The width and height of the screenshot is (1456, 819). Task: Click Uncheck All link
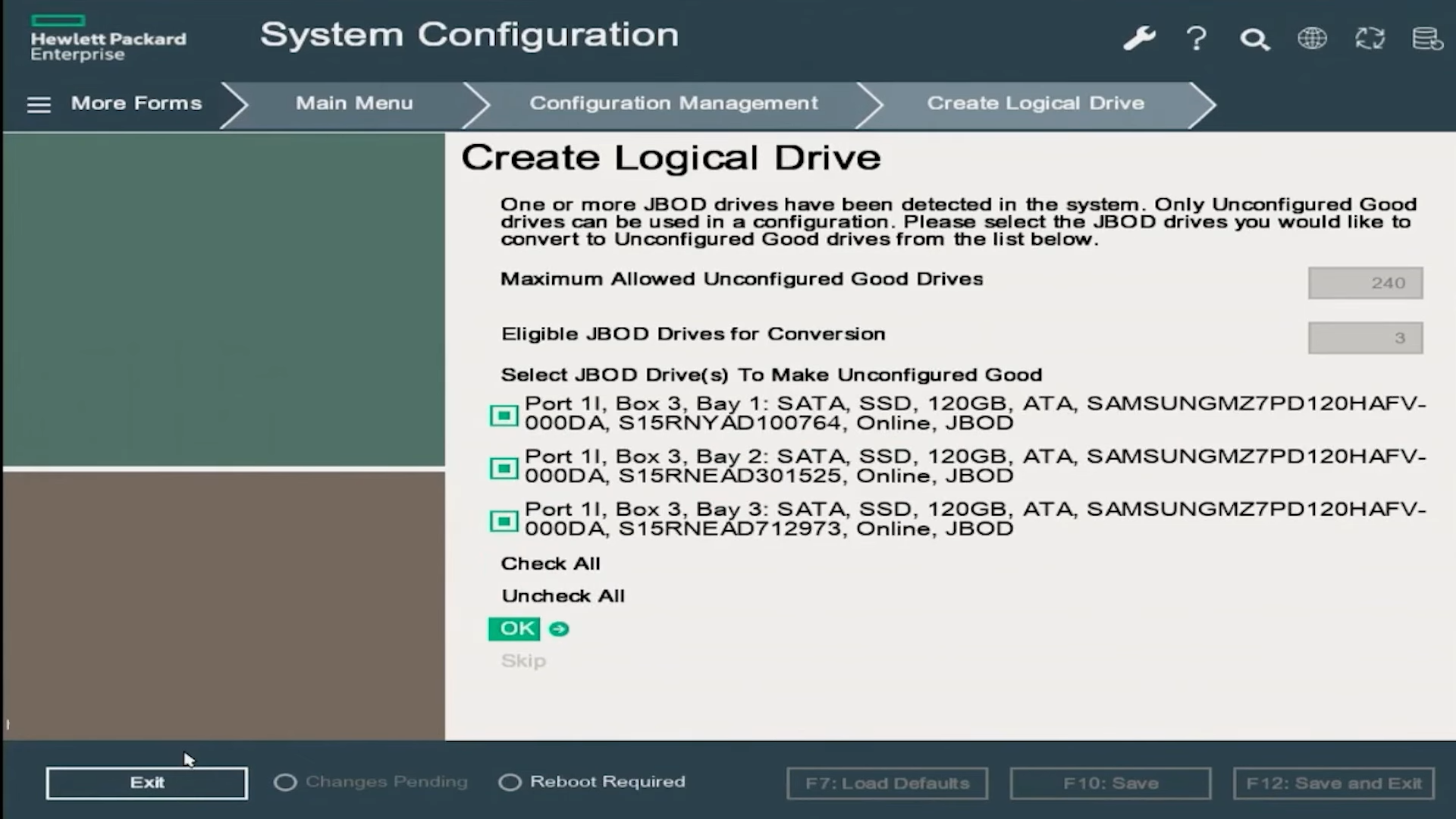tap(563, 596)
